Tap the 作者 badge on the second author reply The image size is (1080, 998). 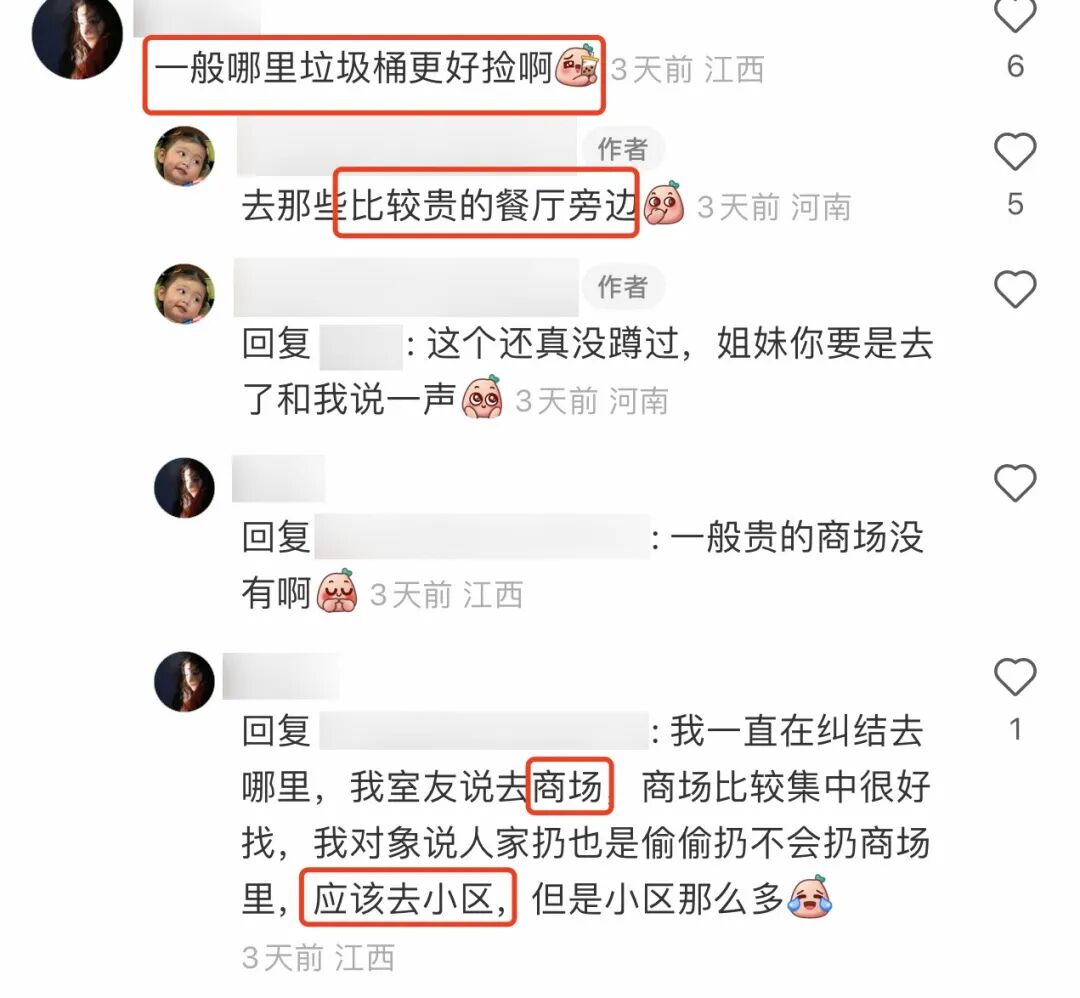coord(622,287)
